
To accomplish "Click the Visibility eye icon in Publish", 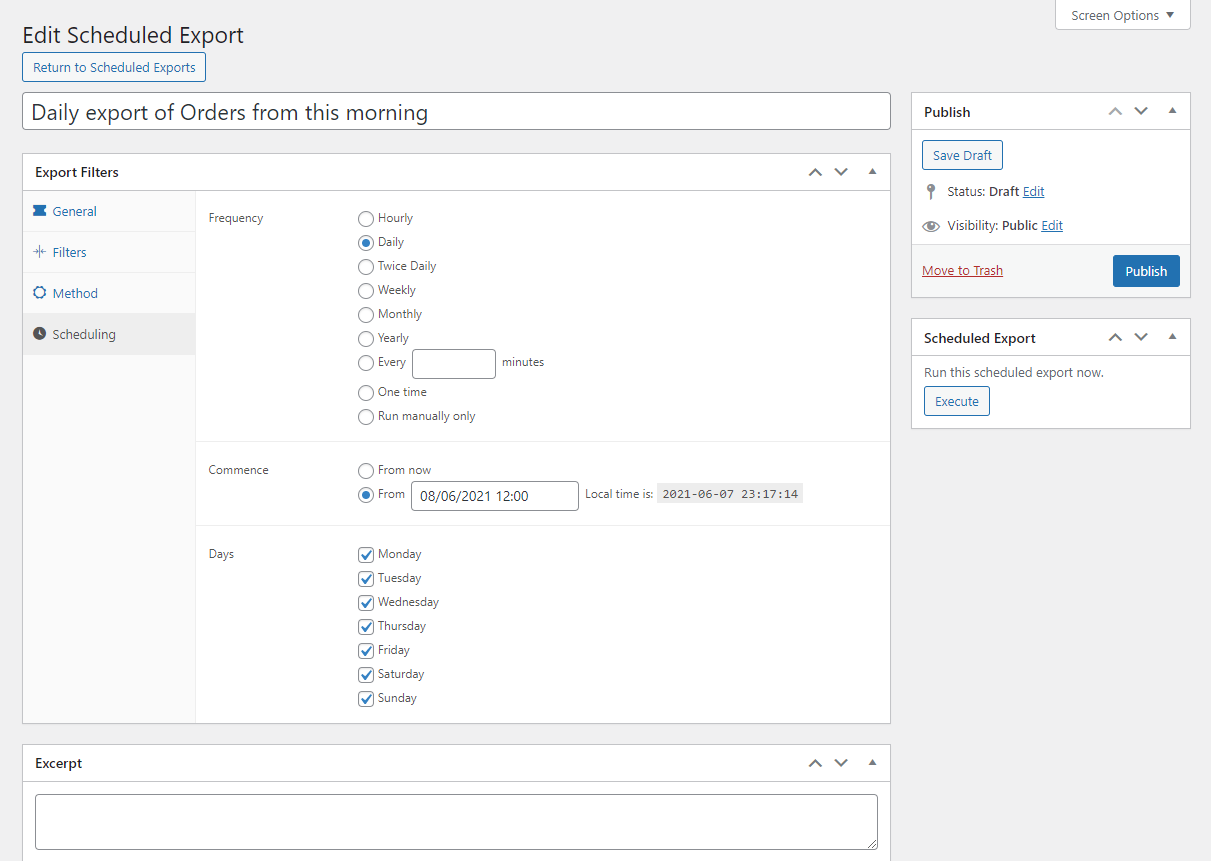I will tap(931, 226).
